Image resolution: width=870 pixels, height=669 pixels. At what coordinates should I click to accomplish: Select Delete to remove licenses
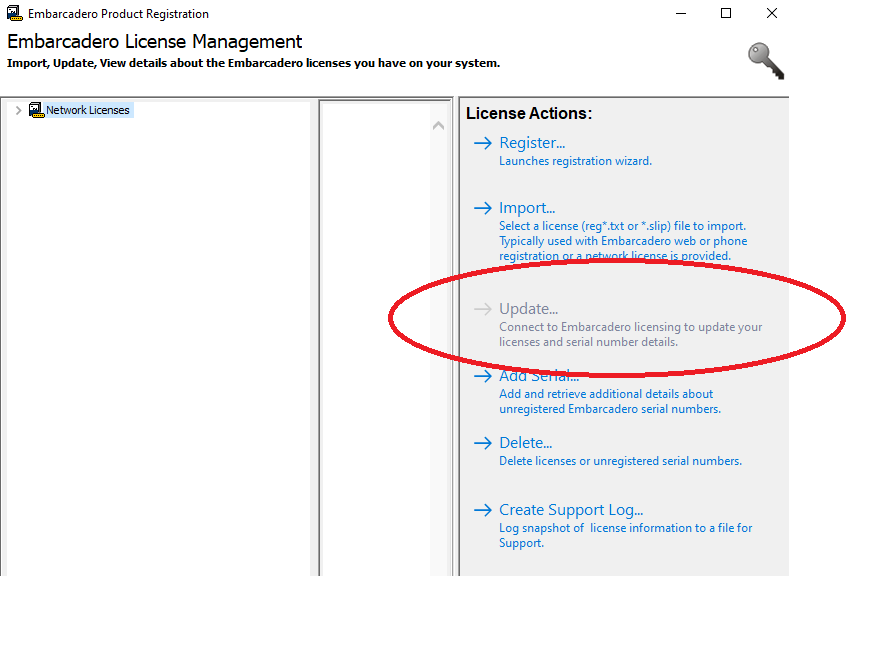click(525, 443)
